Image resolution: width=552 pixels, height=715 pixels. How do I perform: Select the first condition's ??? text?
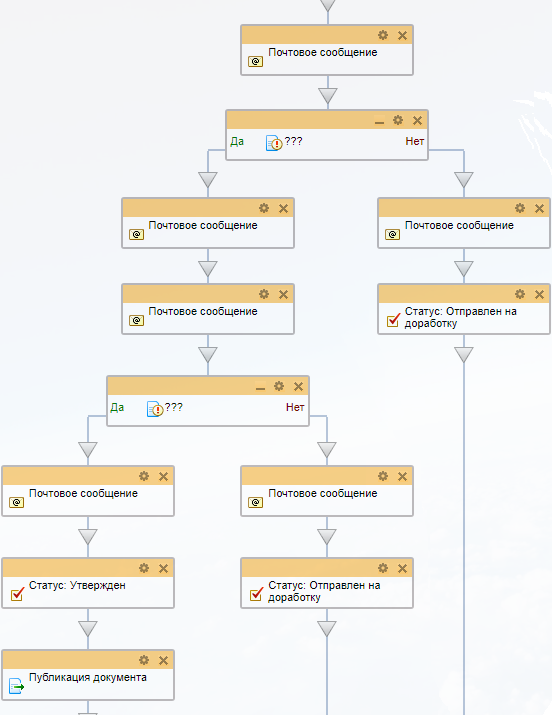(293, 141)
